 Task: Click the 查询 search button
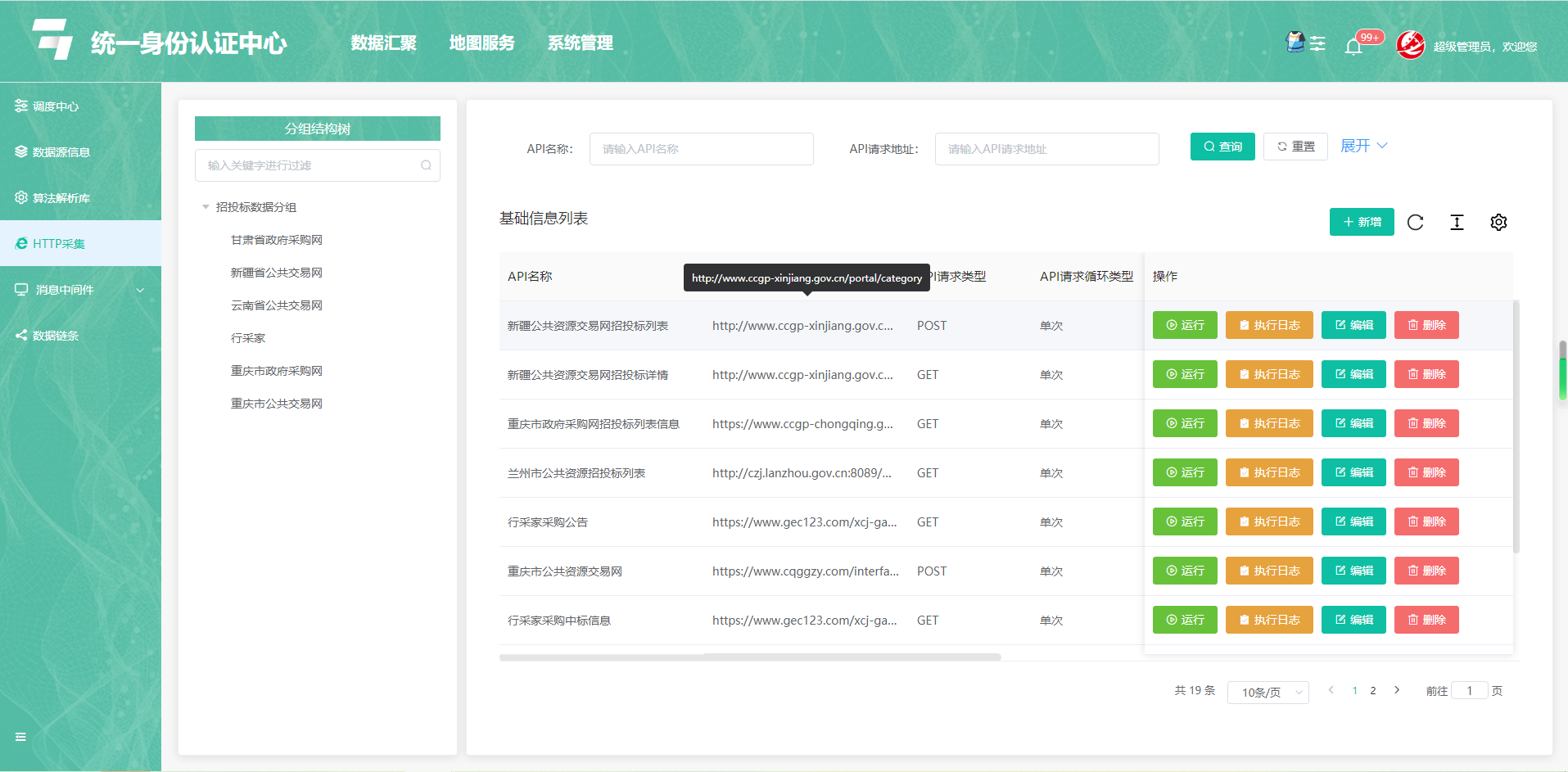pyautogui.click(x=1222, y=147)
